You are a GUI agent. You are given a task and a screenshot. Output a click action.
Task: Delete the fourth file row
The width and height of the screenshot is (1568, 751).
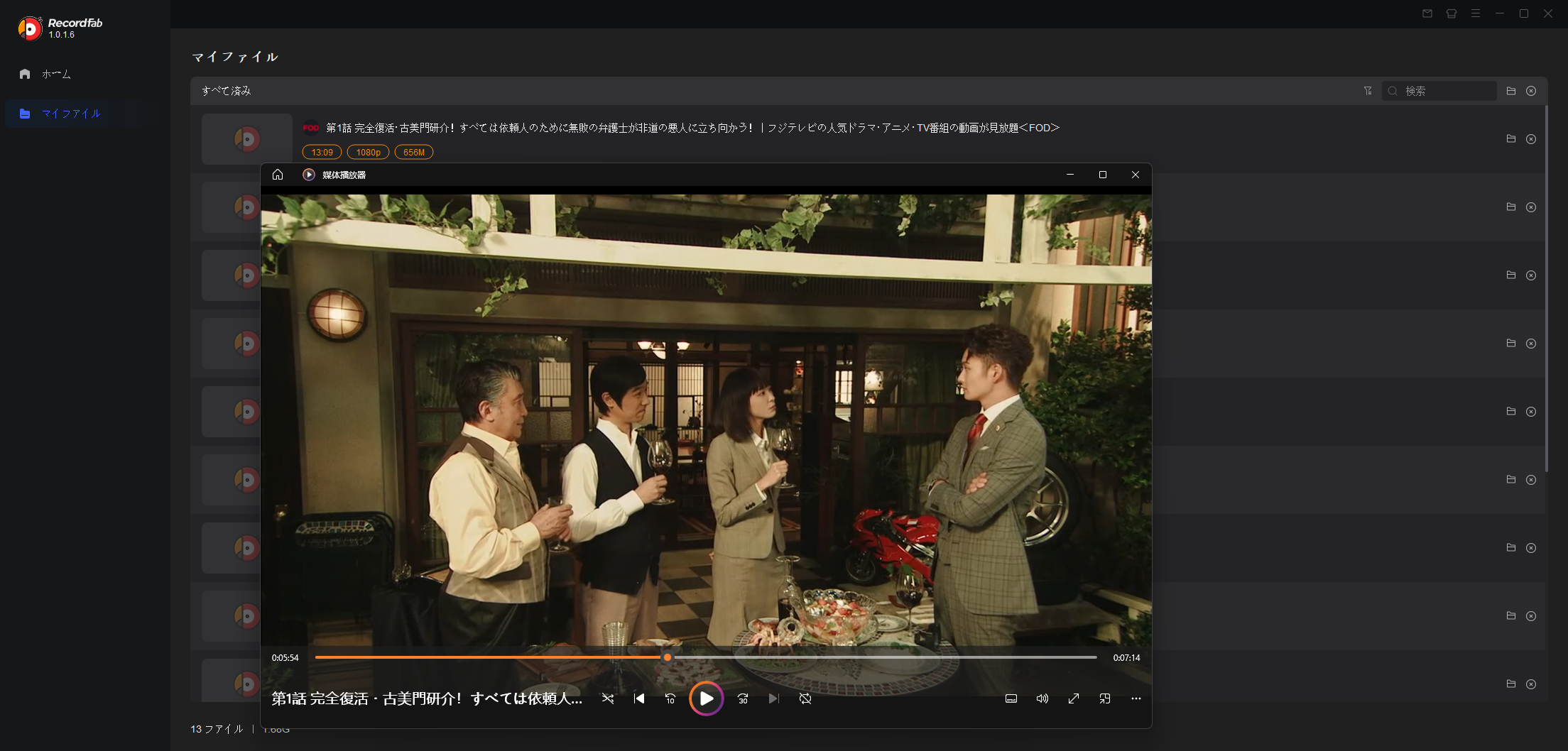(x=1531, y=344)
